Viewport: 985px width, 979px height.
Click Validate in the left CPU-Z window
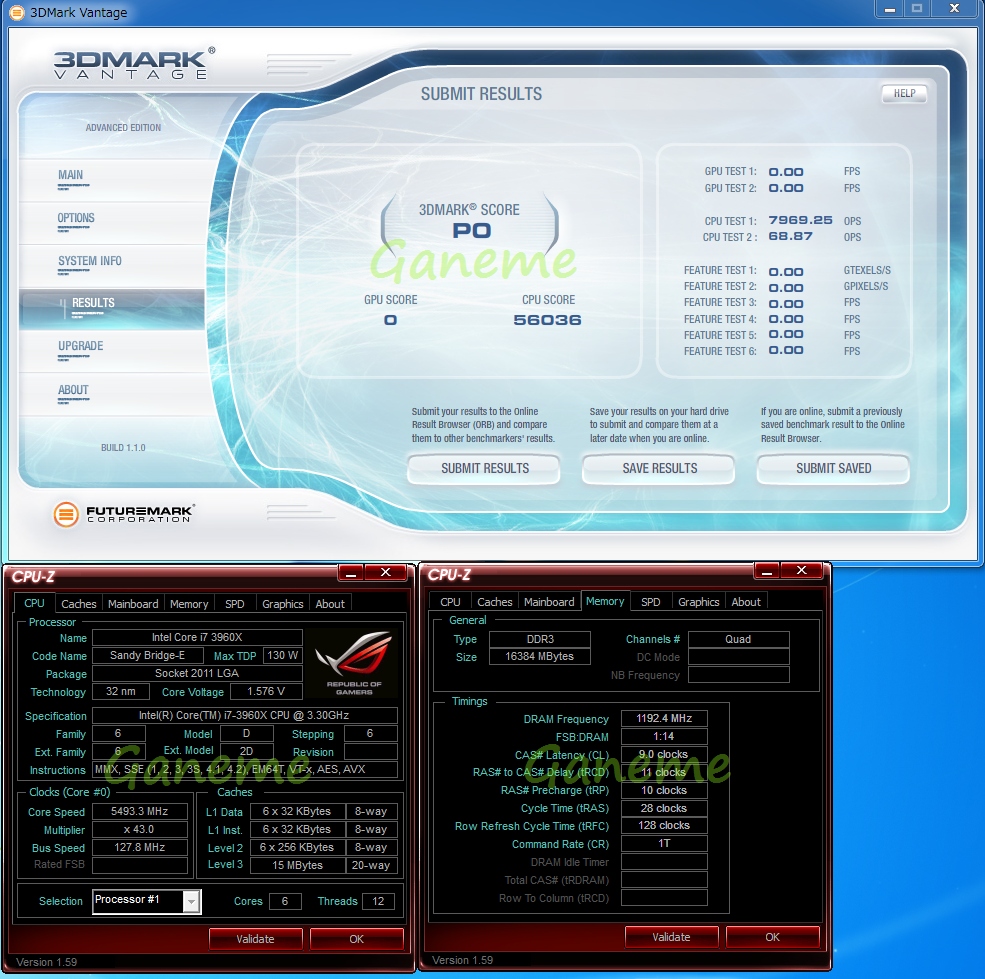[x=255, y=939]
